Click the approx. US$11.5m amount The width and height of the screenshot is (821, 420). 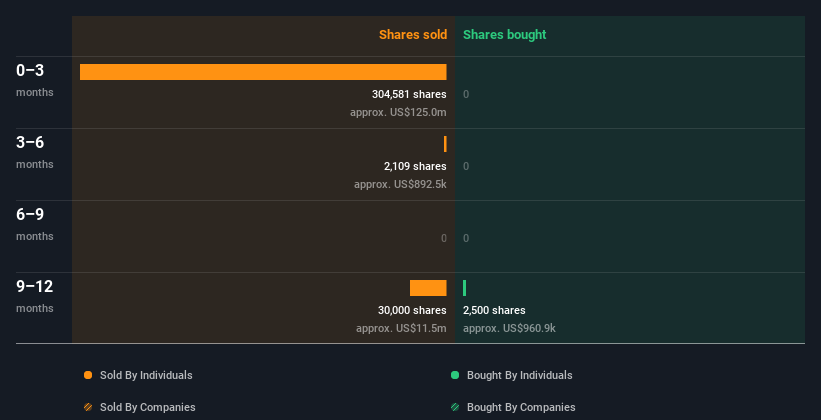401,328
